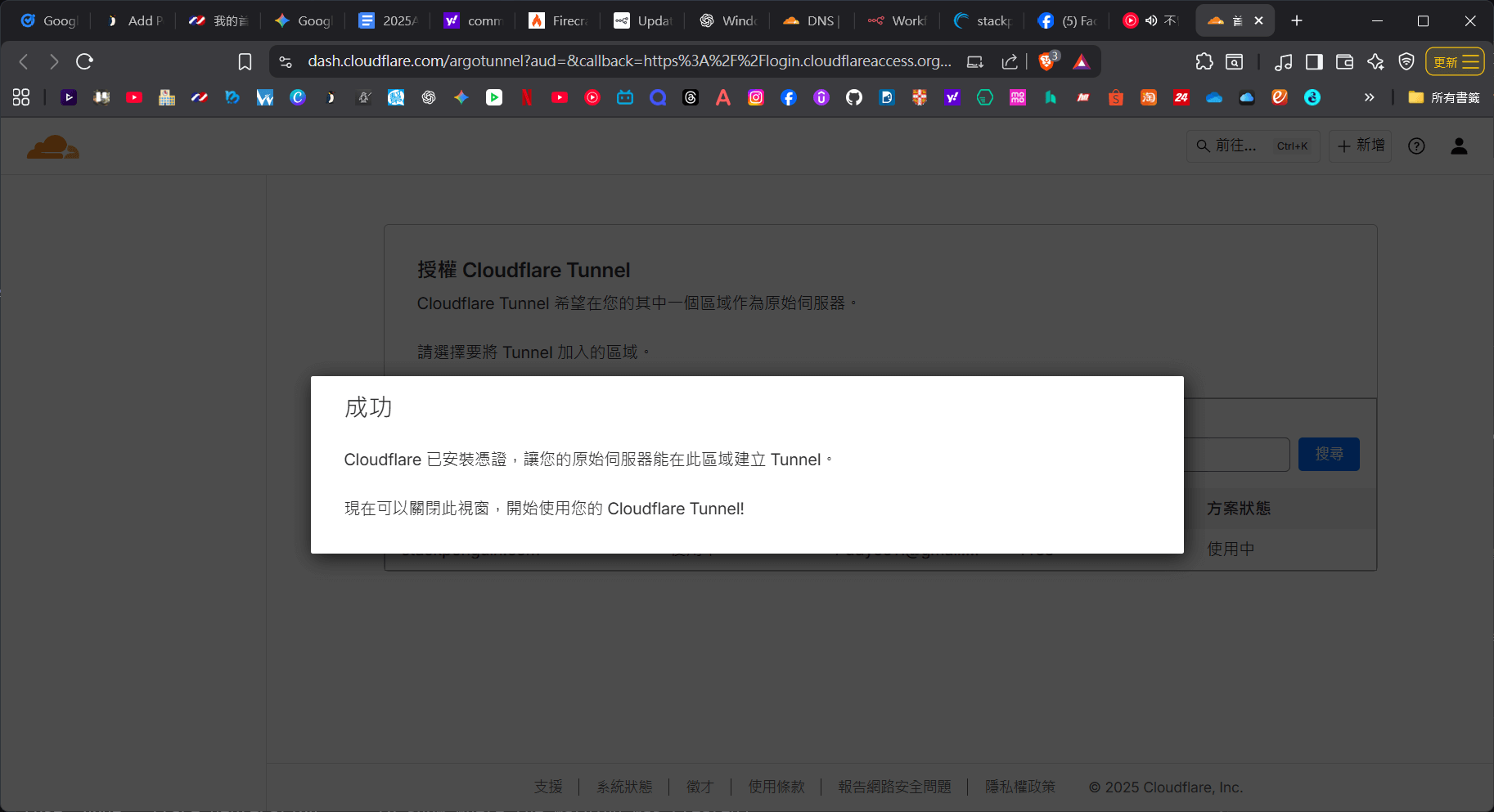Click the Cloudflare logo in the header
The height and width of the screenshot is (812, 1494).
point(53,147)
